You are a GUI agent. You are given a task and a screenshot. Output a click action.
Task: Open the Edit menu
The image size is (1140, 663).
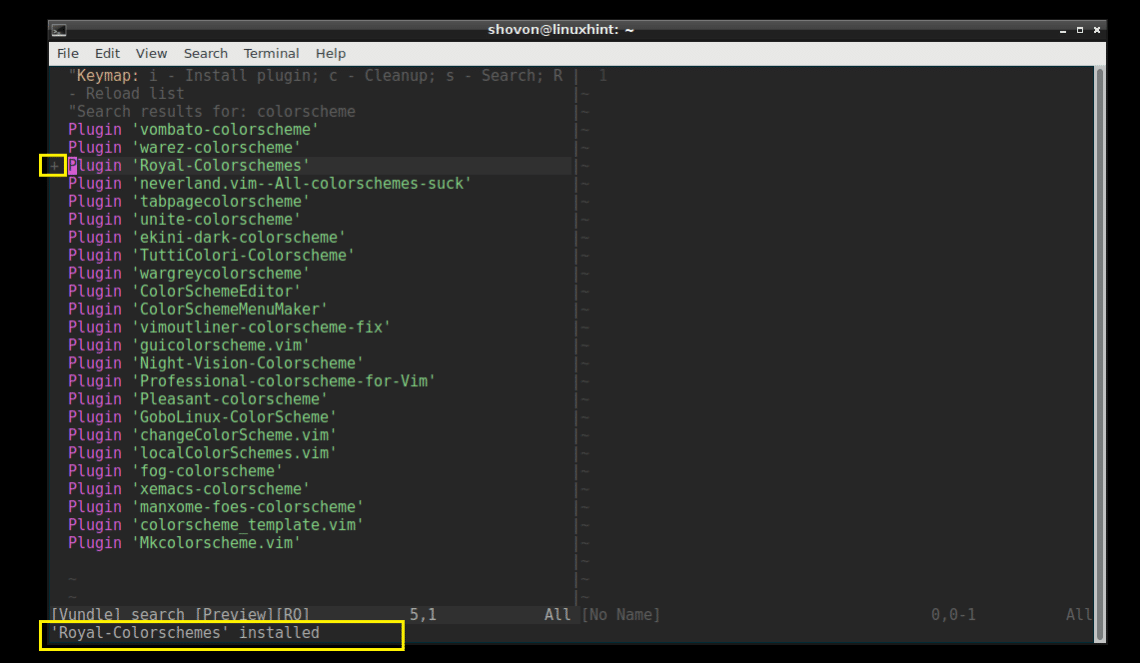point(107,53)
